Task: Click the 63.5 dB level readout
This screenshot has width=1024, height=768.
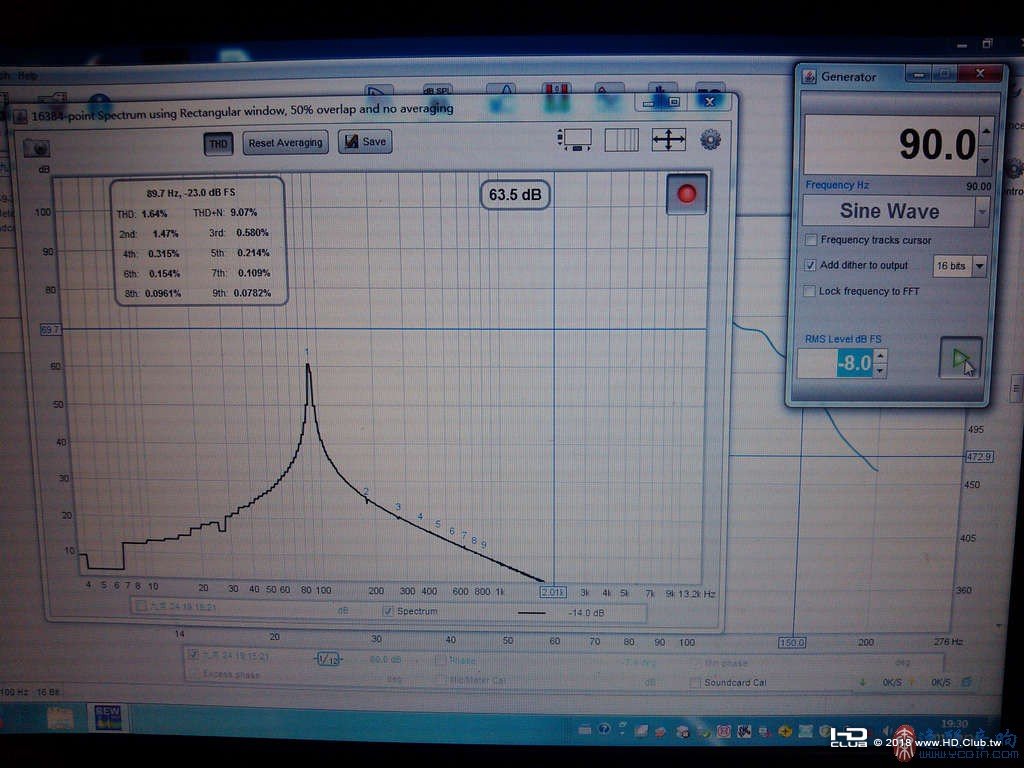Action: point(515,195)
